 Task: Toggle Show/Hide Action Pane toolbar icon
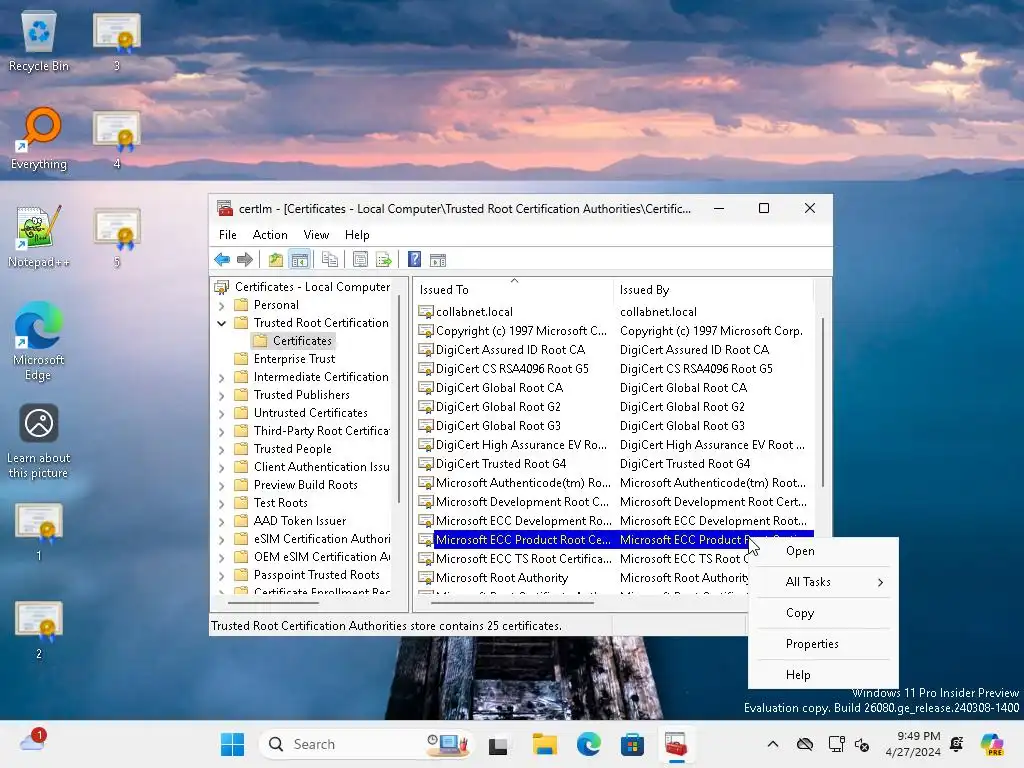click(x=438, y=260)
